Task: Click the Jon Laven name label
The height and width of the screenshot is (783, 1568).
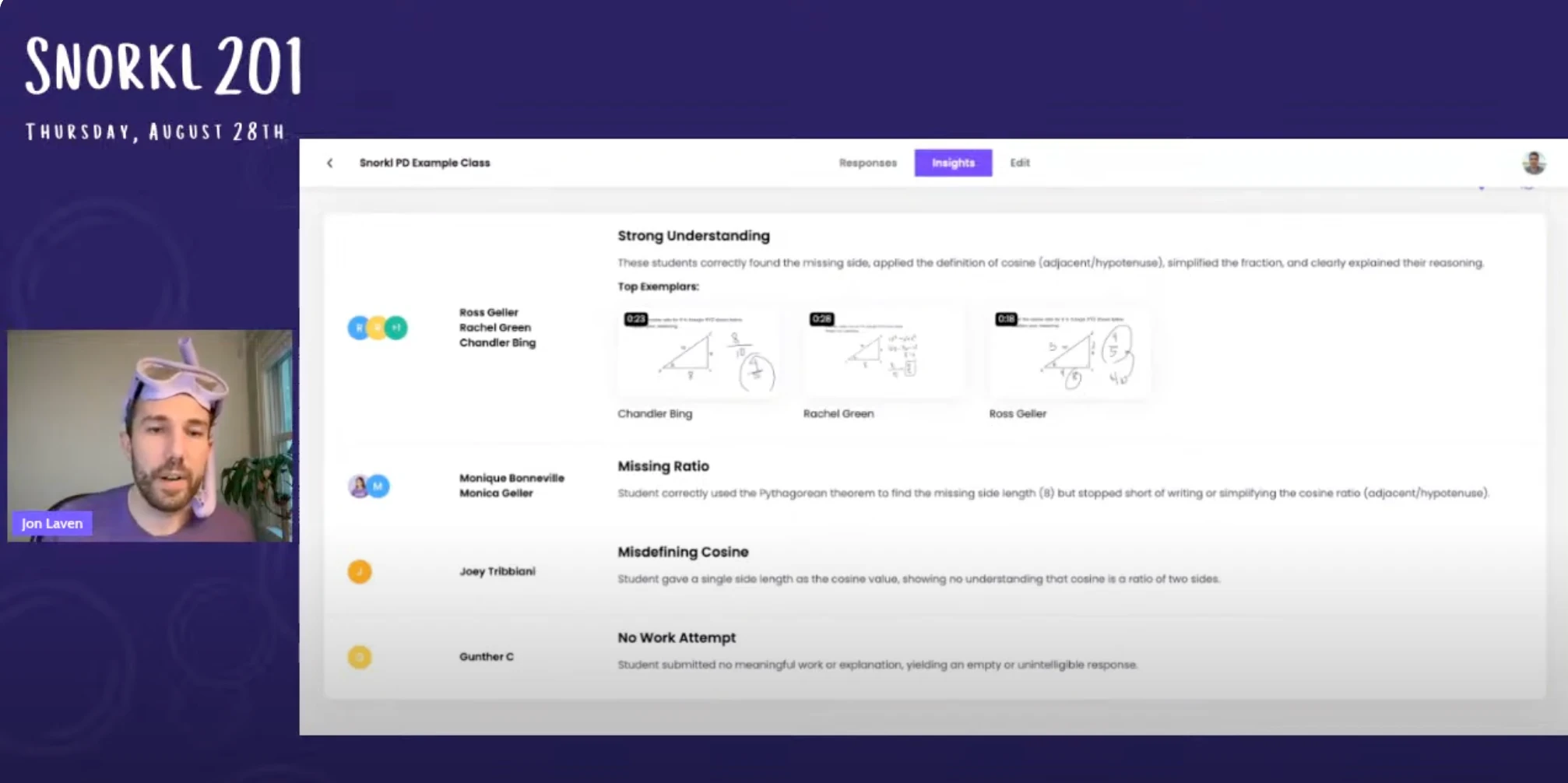Action: pos(51,523)
